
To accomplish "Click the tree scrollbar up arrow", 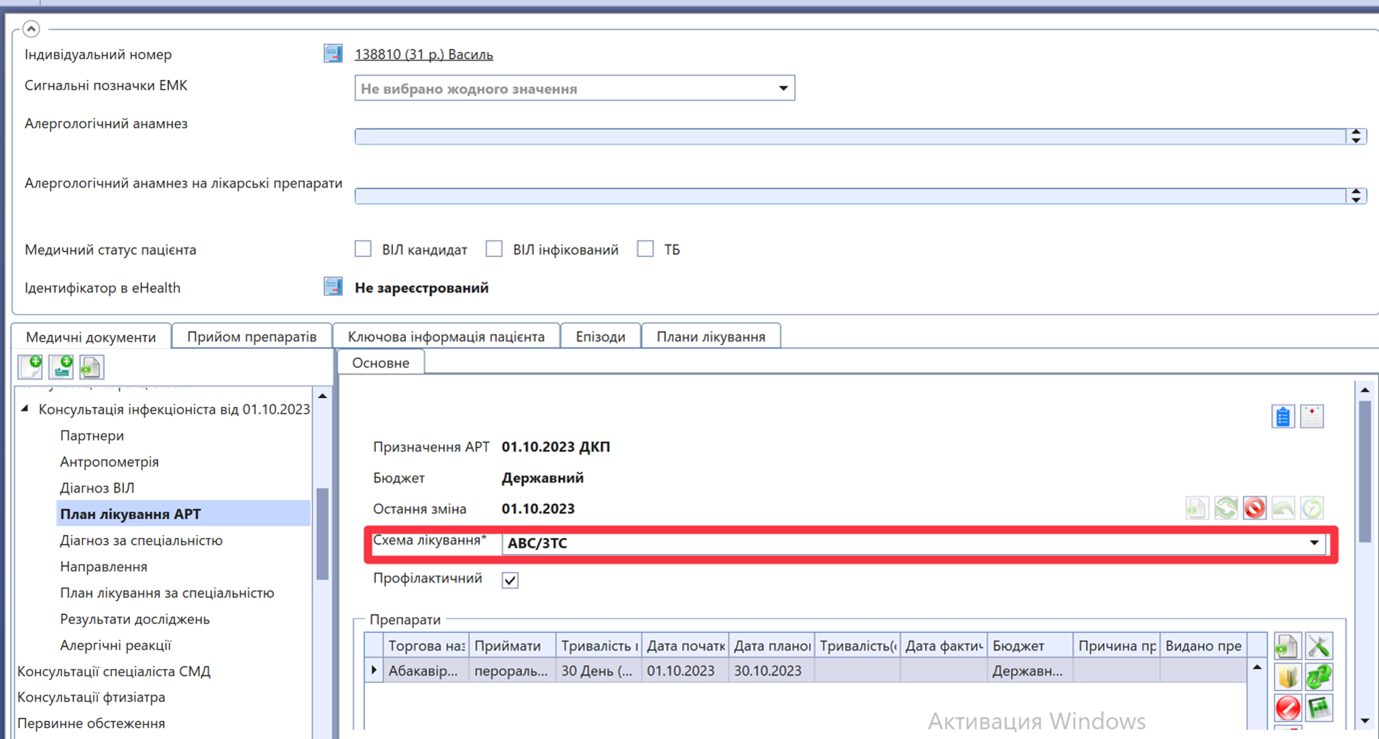I will pos(322,397).
